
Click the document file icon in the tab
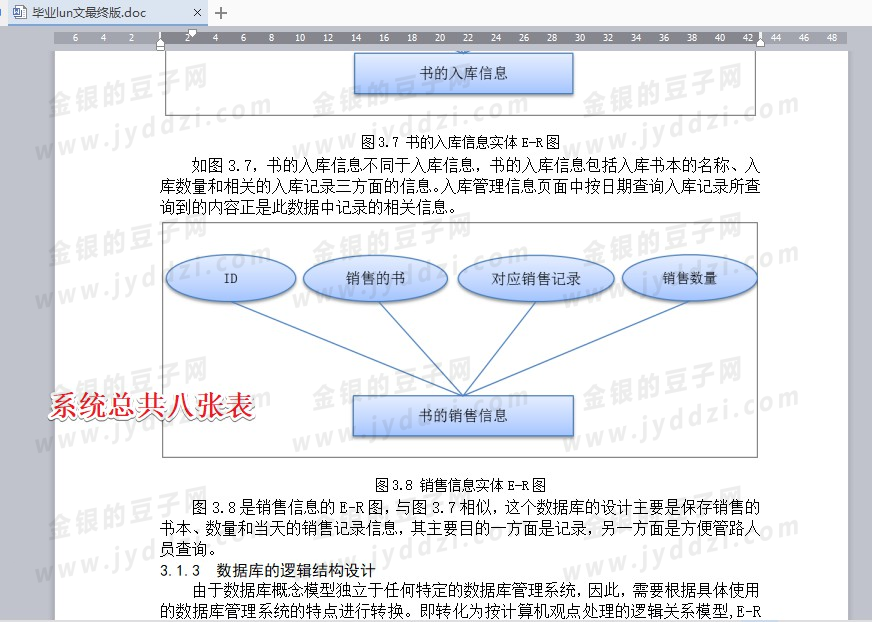(x=19, y=12)
